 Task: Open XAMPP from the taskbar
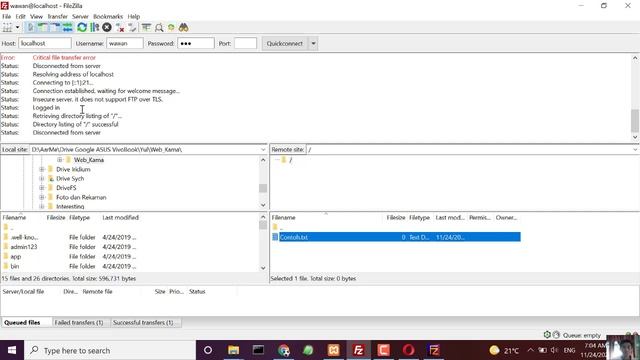pos(333,350)
